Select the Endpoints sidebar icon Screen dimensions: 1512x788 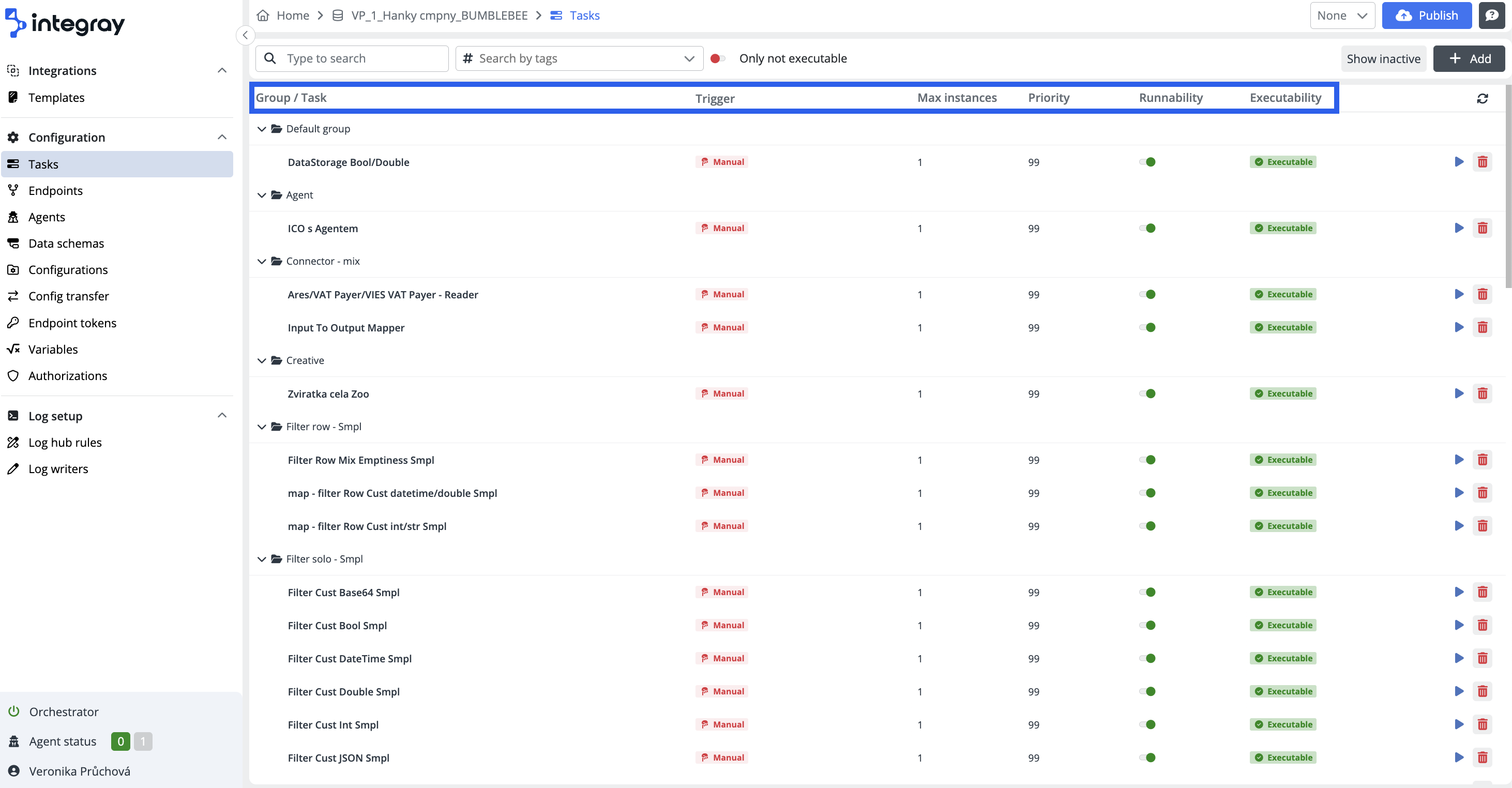tap(13, 190)
